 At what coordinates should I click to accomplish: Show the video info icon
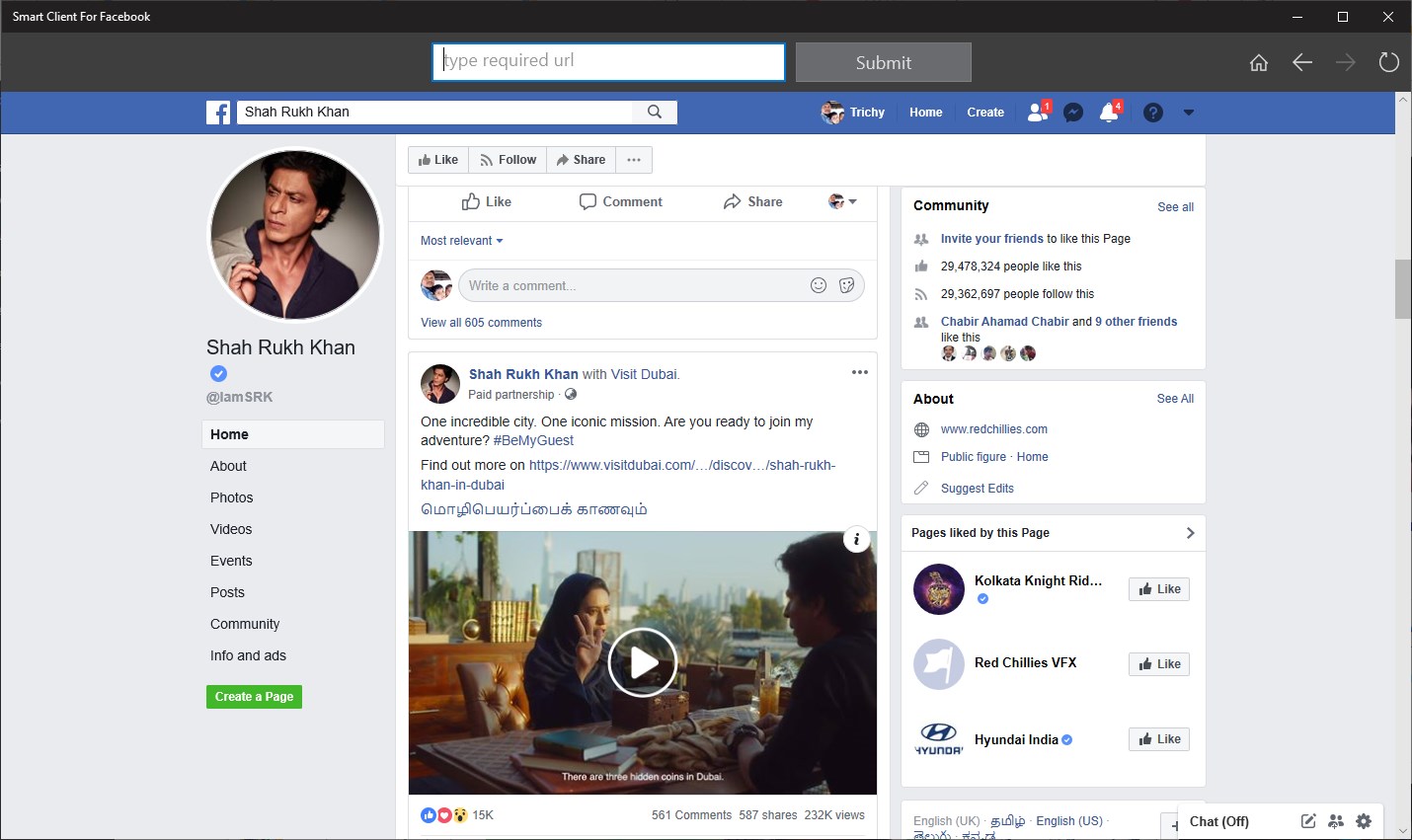(857, 539)
